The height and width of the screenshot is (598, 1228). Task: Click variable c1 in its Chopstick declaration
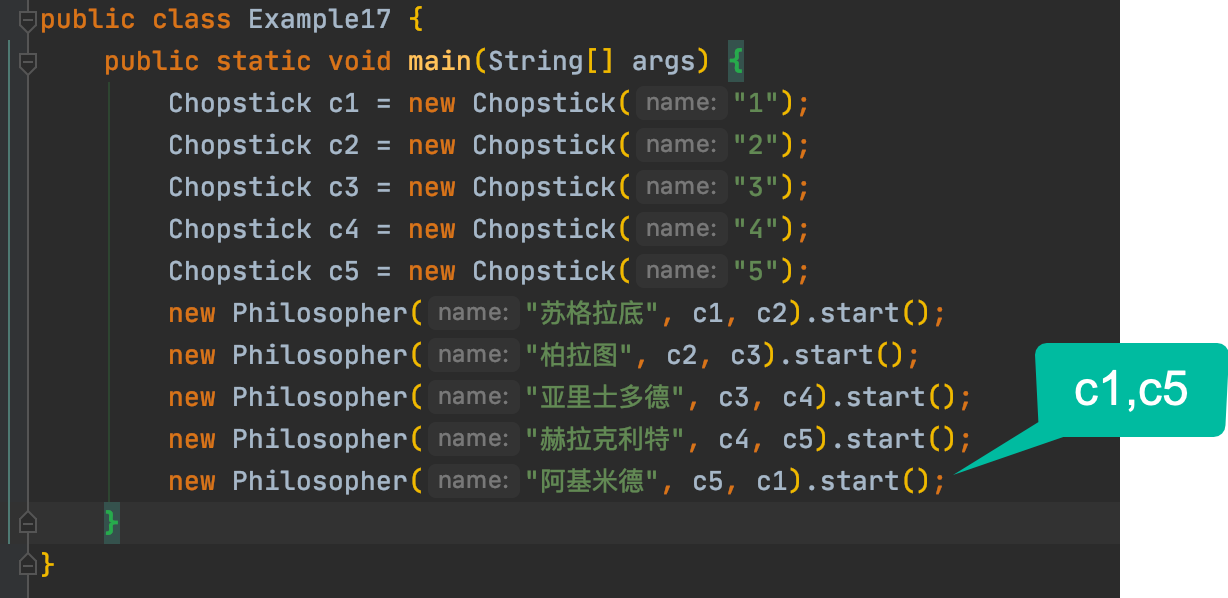pos(344,103)
